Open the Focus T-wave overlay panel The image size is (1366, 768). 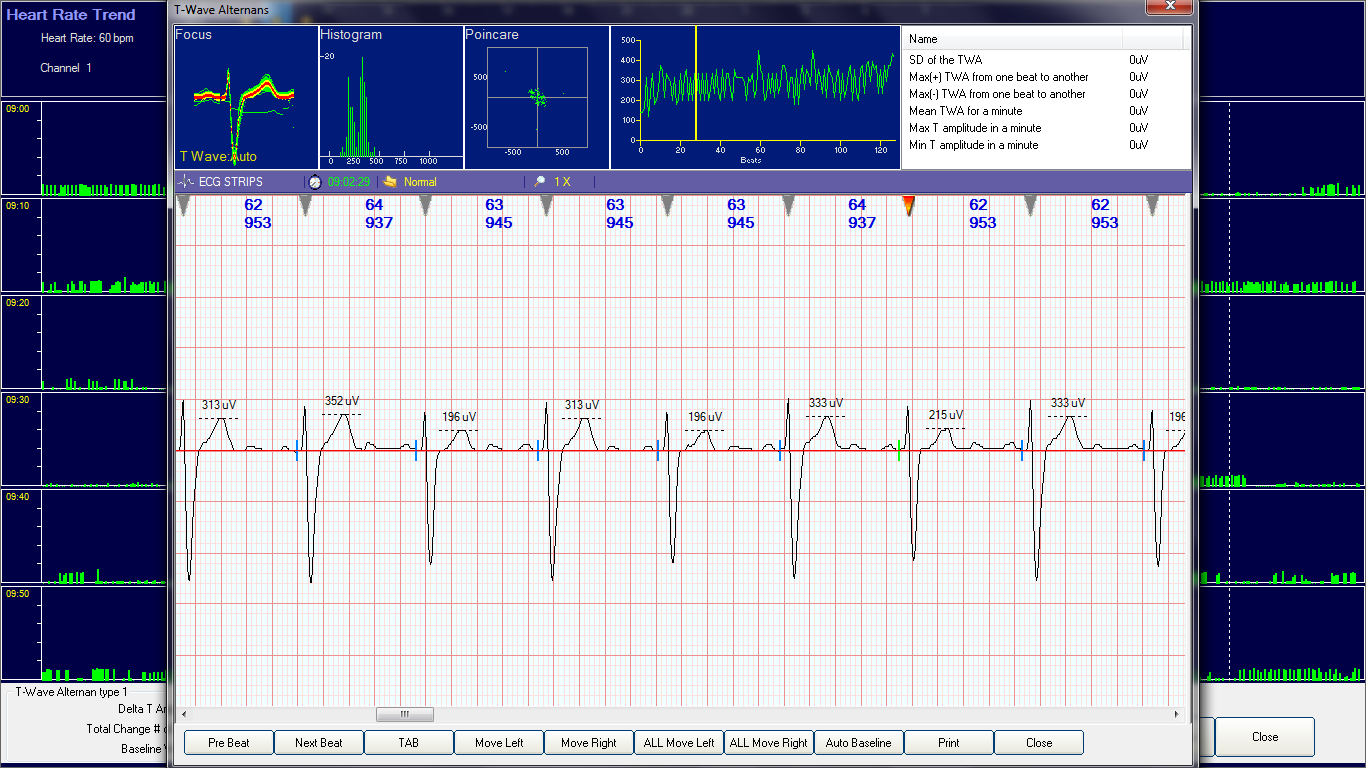pos(246,97)
